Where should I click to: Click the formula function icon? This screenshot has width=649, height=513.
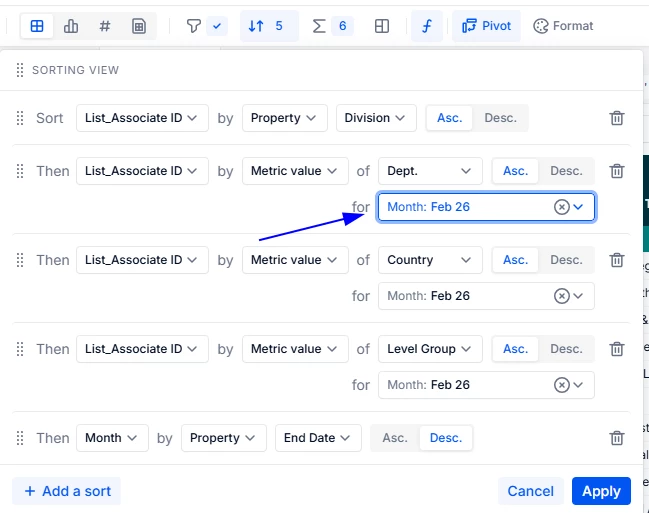tap(427, 26)
